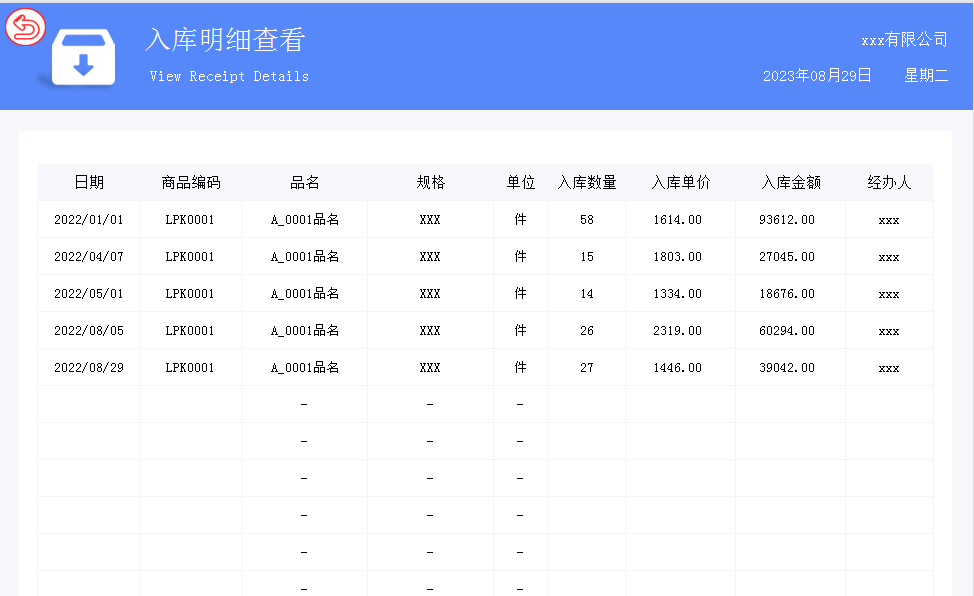
Task: Click LPK0001 in the 2022/08/29 row
Action: click(189, 367)
